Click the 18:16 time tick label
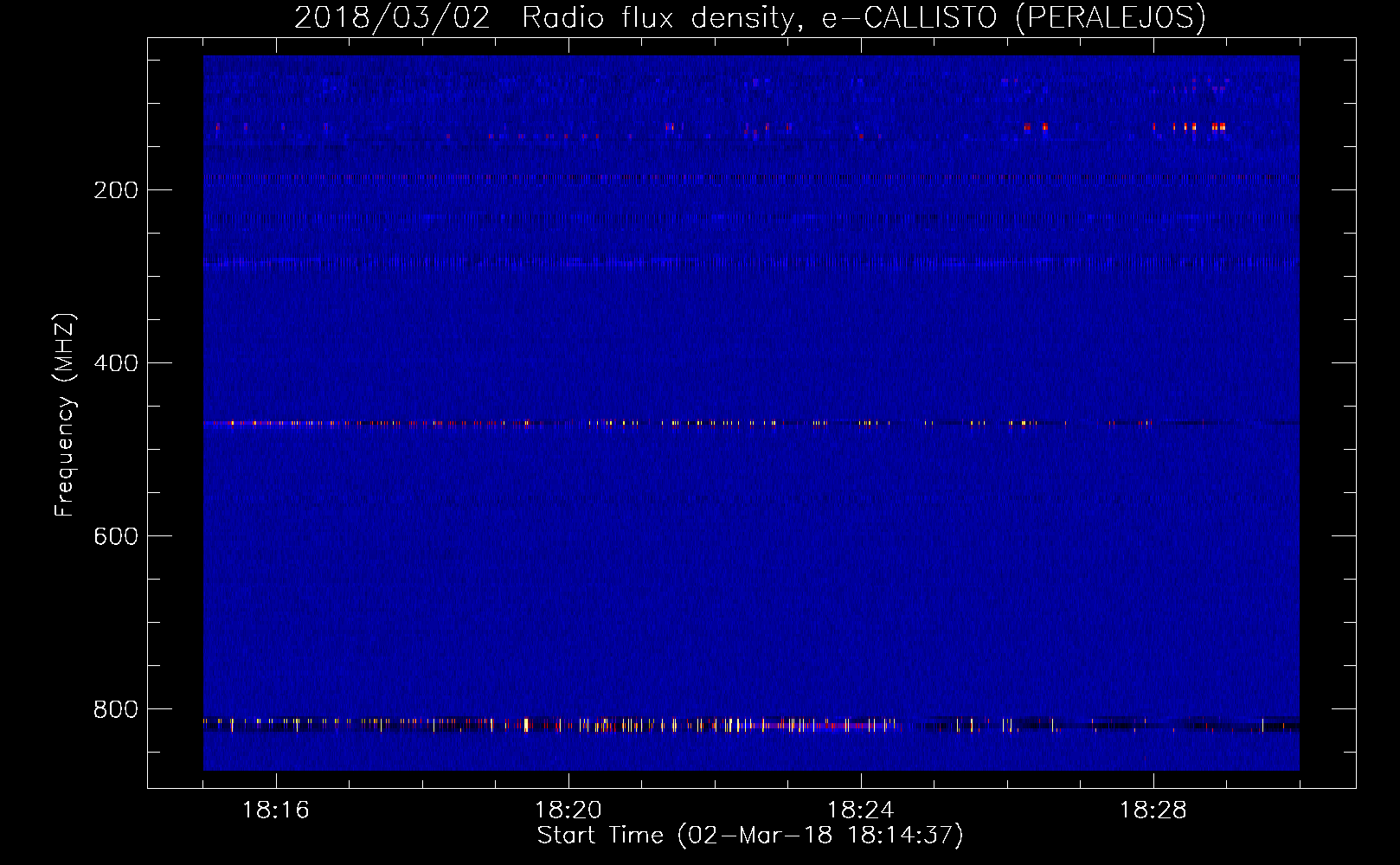The image size is (1400, 865). coord(276,811)
